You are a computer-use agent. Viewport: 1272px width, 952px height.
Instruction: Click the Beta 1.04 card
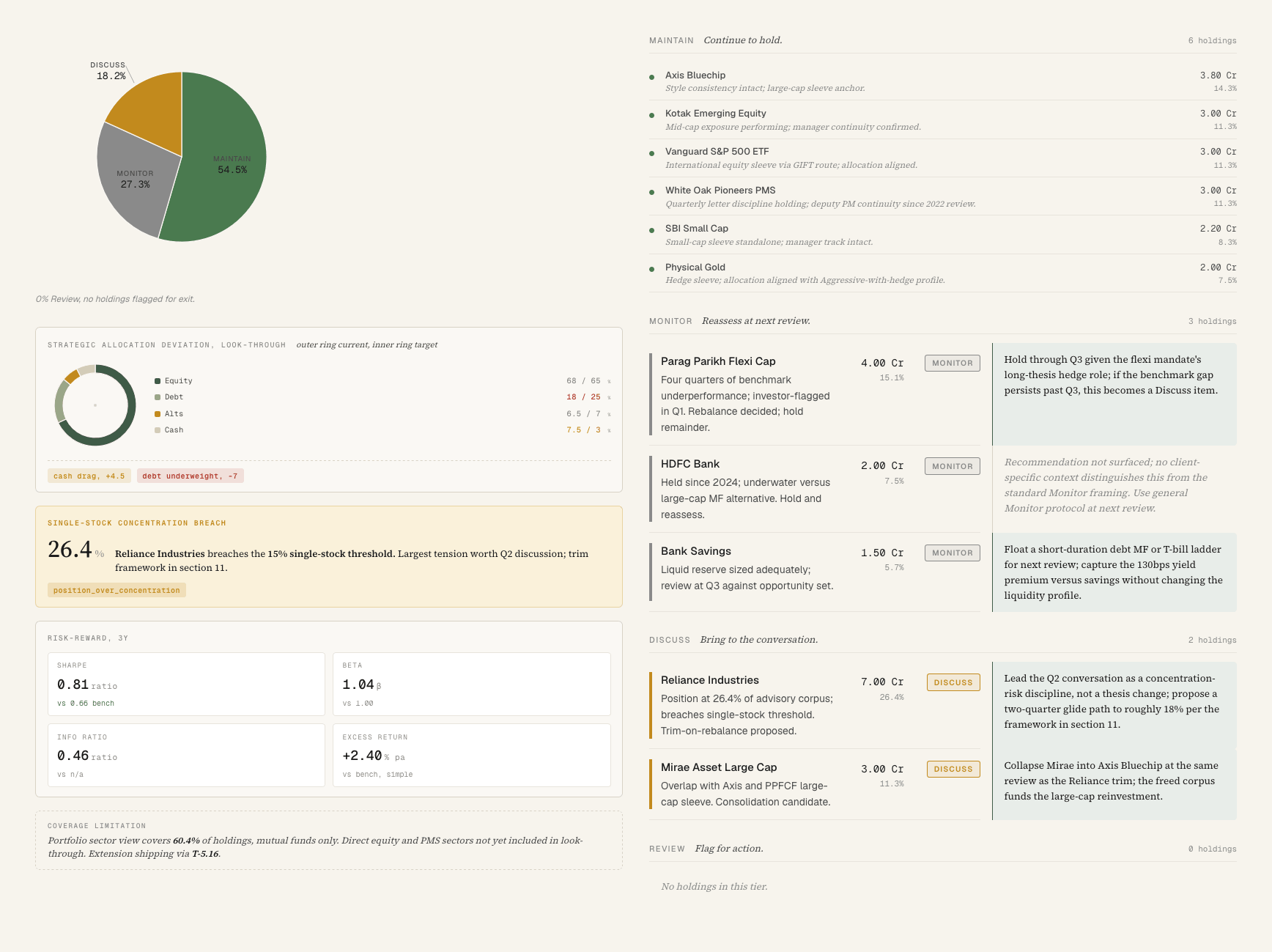472,684
